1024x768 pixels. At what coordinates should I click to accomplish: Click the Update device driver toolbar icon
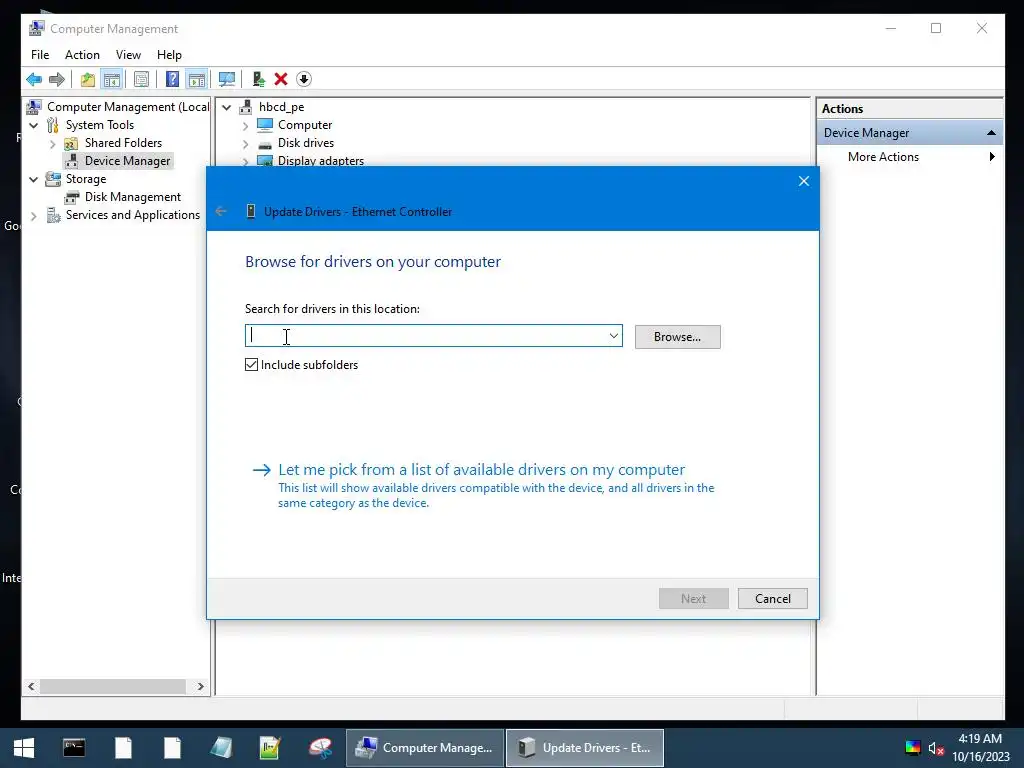(259, 80)
